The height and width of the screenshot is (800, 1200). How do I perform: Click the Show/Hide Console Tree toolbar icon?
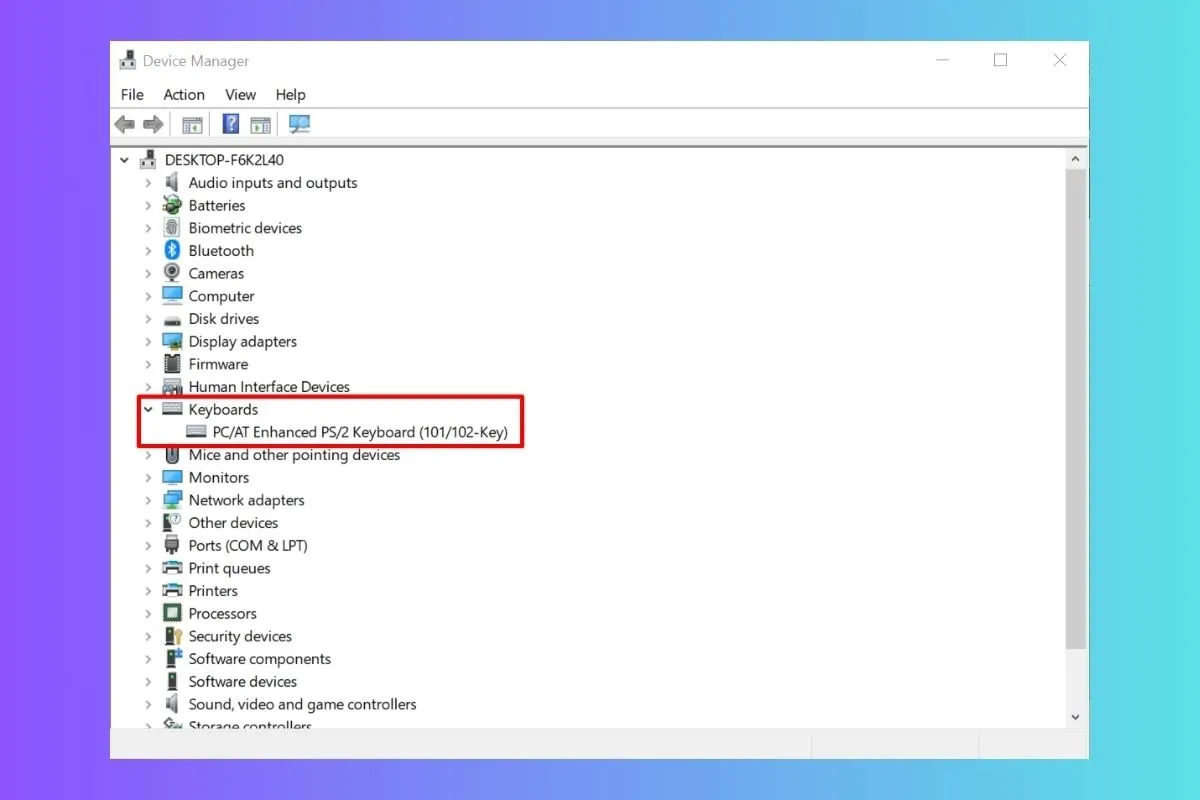coord(192,123)
